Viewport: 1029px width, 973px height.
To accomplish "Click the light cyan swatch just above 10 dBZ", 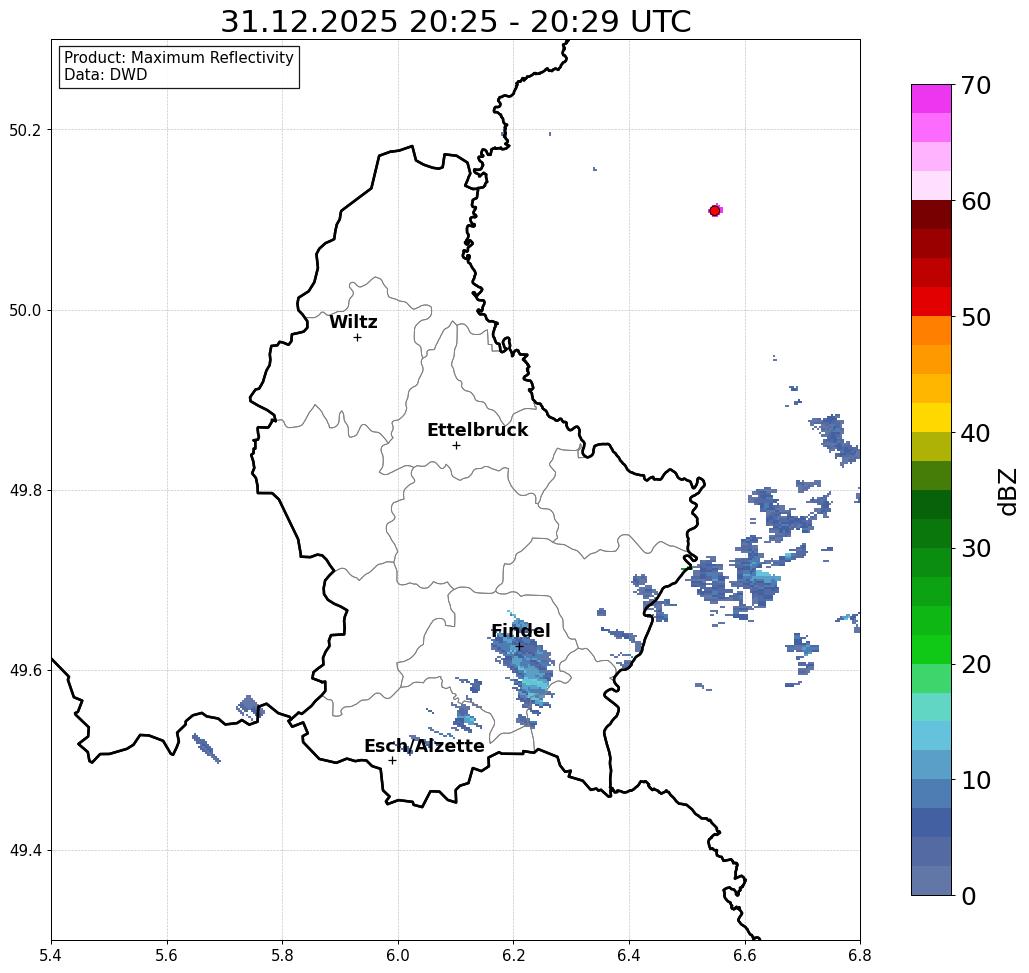I will click(931, 764).
